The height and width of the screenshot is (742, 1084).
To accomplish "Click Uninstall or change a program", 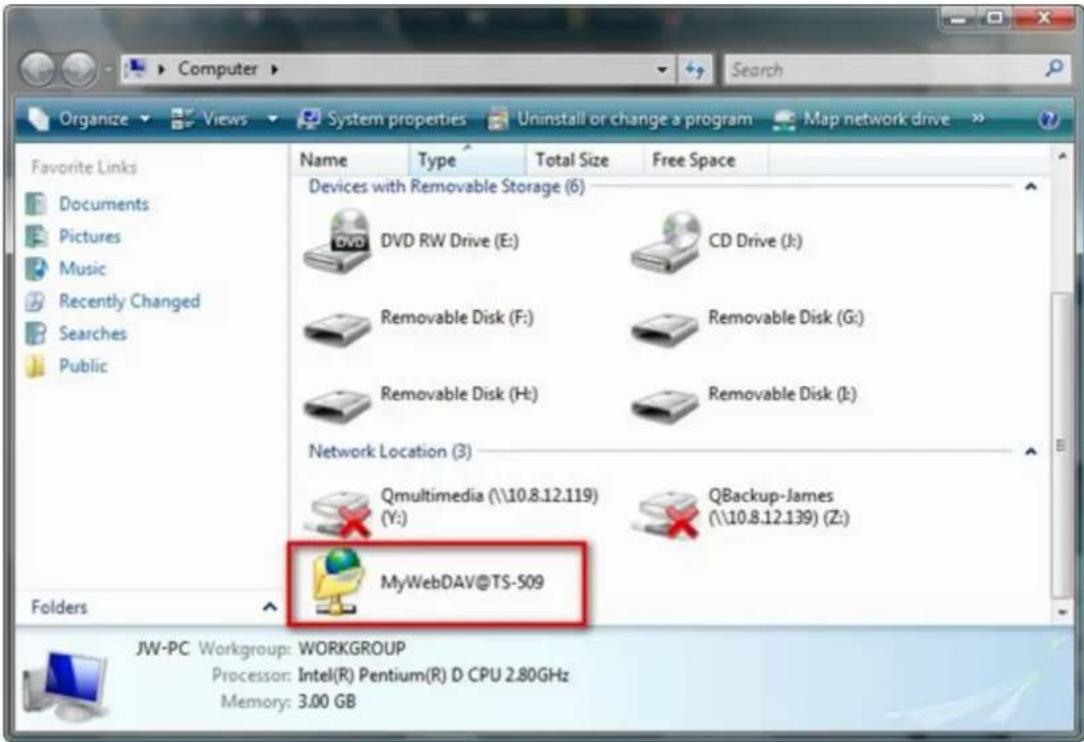I will pos(620,120).
